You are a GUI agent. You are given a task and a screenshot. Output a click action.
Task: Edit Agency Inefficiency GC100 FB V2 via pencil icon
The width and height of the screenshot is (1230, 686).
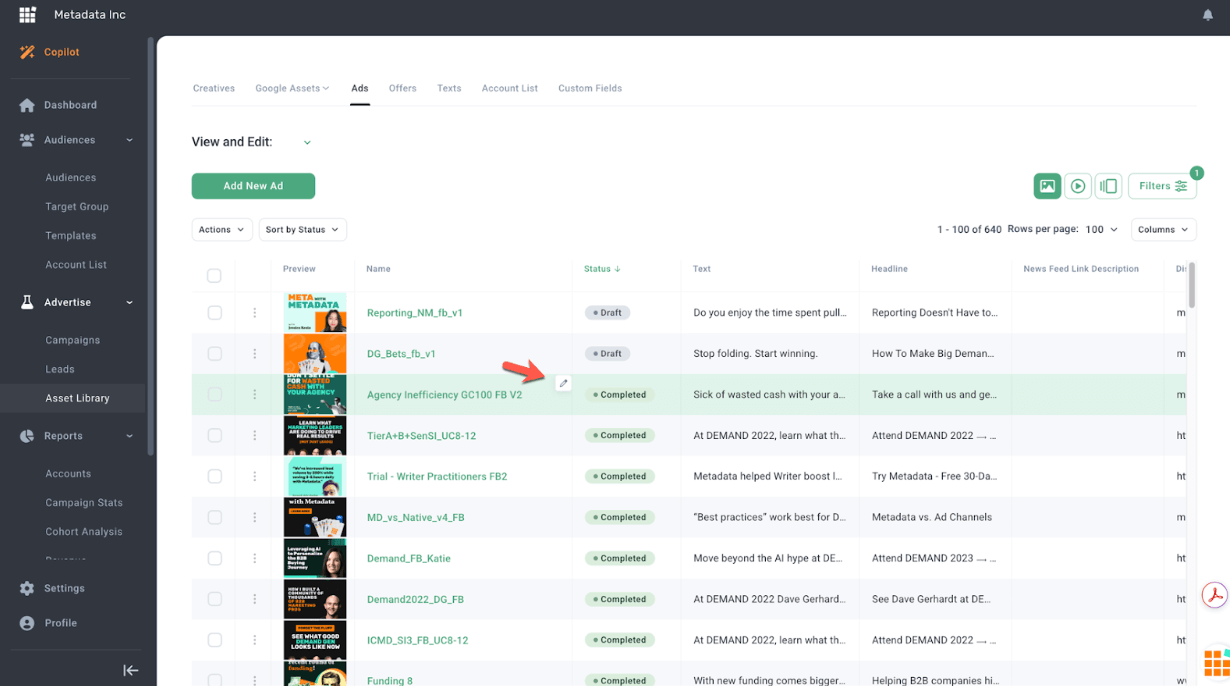pos(563,382)
